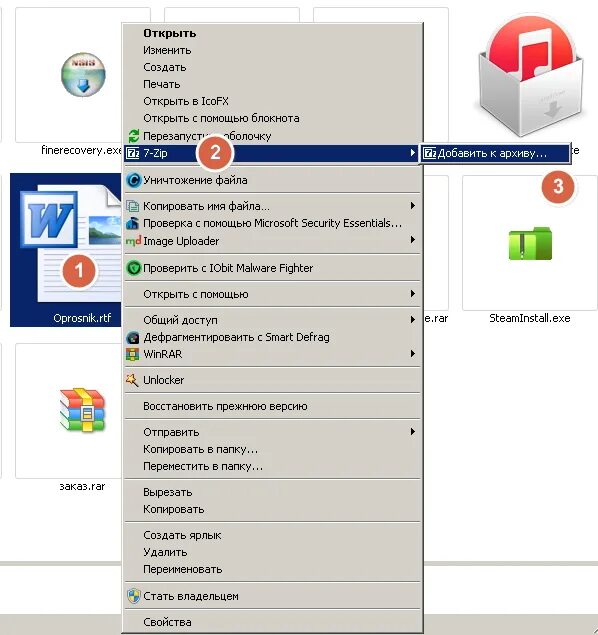Click the Oprosnik.rtf file name
The width and height of the screenshot is (598, 635).
(82, 318)
